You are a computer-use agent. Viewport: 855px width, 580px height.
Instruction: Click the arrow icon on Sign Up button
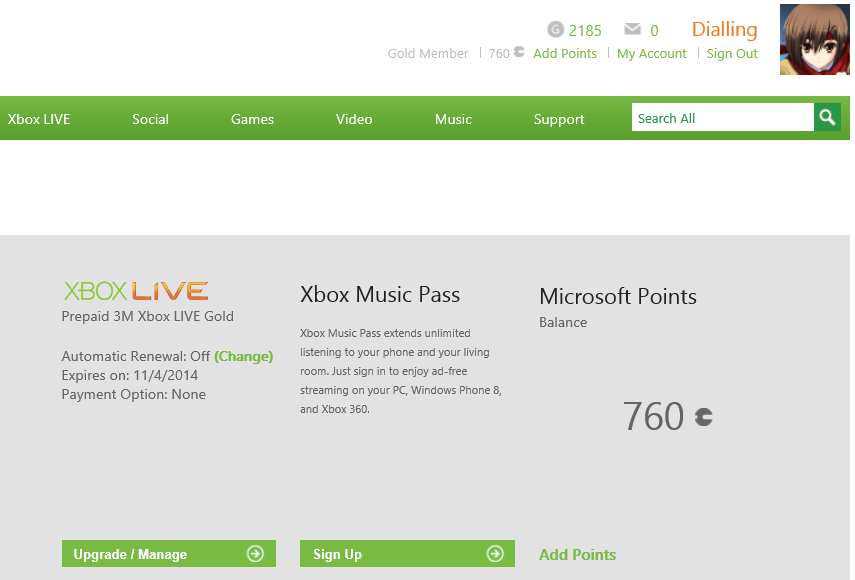495,554
